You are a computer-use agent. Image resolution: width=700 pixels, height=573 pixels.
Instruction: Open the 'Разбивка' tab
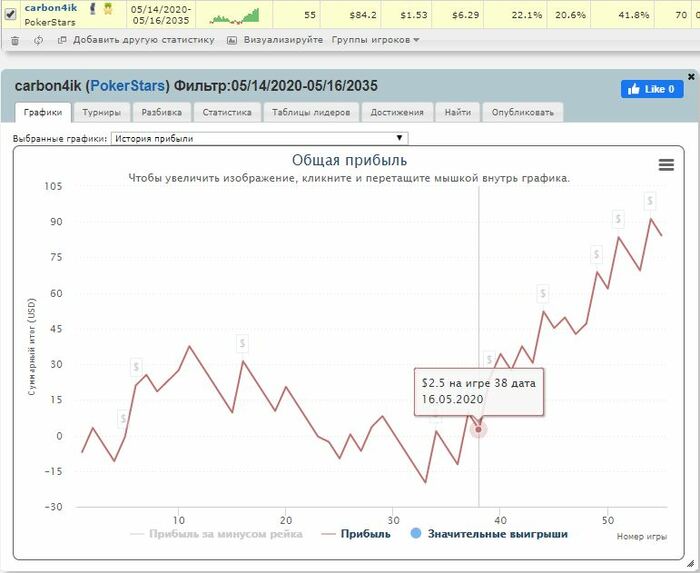[162, 112]
